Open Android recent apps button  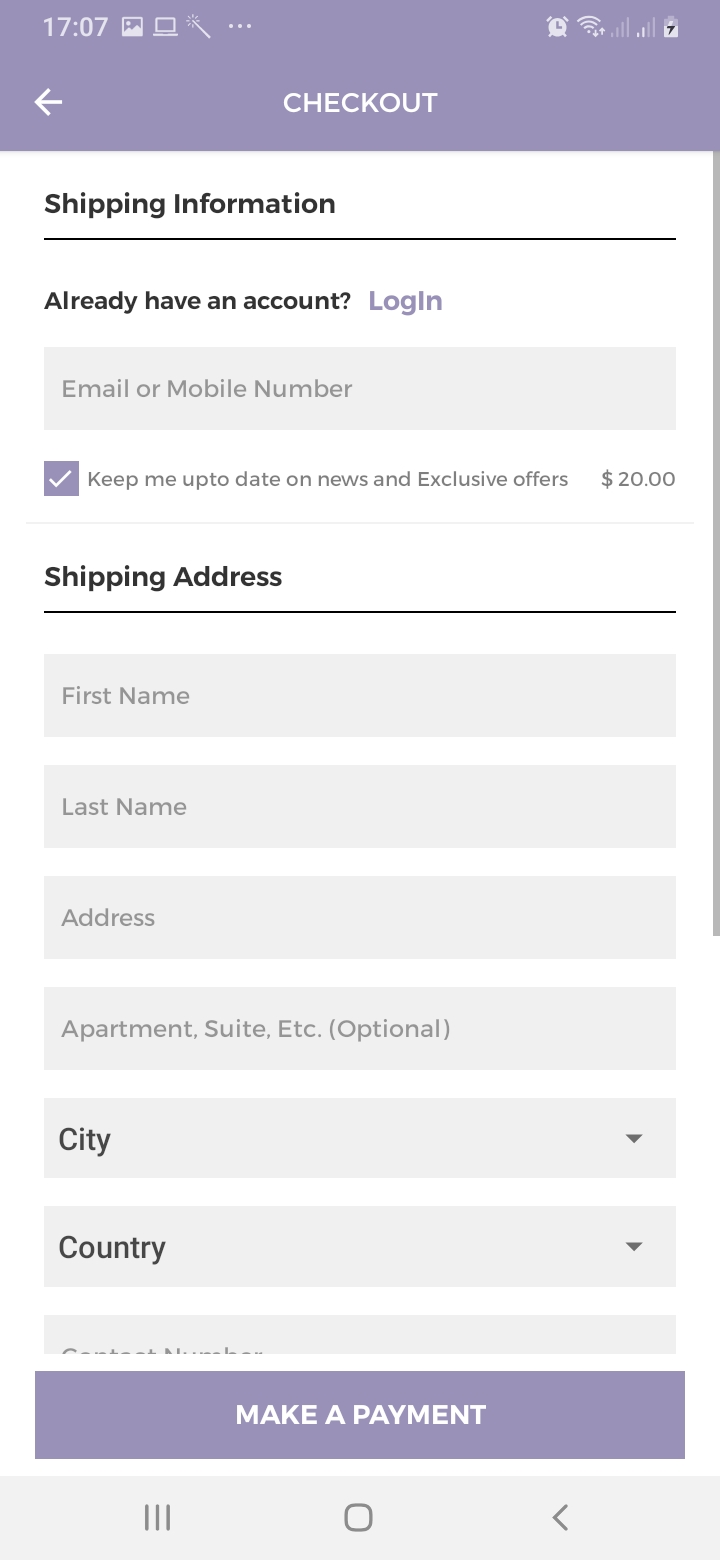pos(157,1517)
